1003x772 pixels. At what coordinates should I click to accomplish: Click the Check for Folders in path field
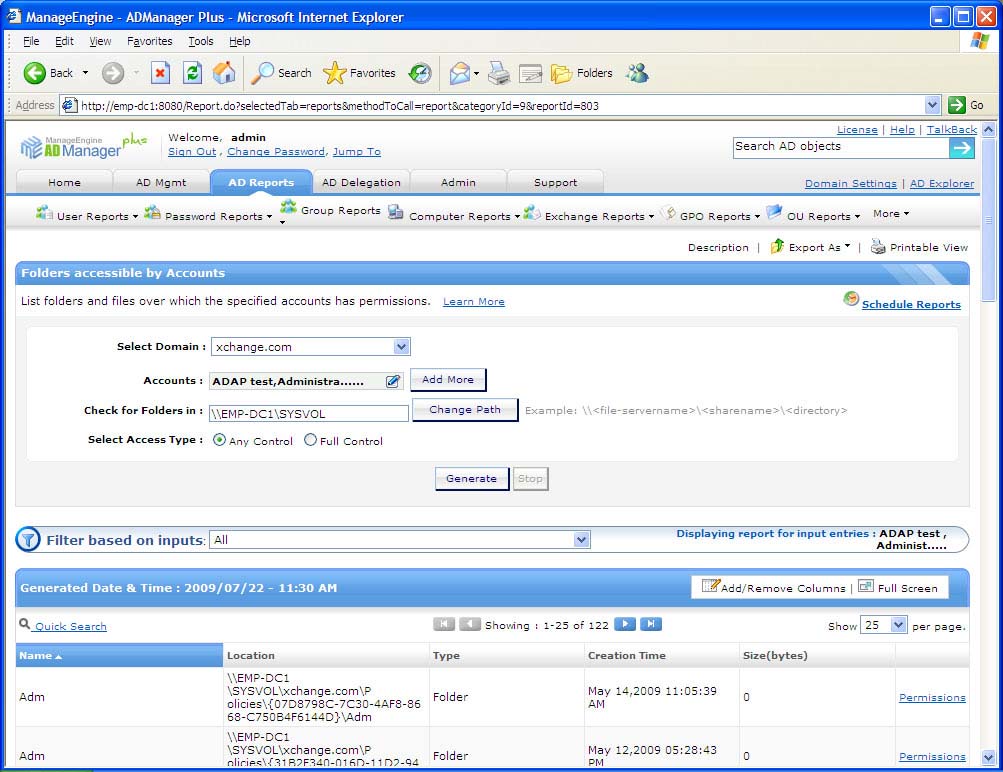click(309, 413)
